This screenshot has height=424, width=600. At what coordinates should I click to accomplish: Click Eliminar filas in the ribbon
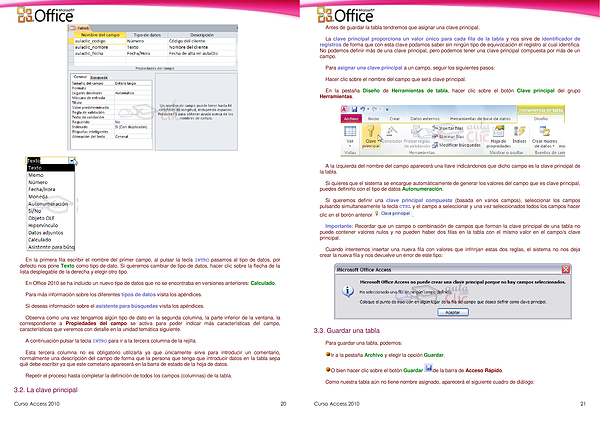point(448,136)
